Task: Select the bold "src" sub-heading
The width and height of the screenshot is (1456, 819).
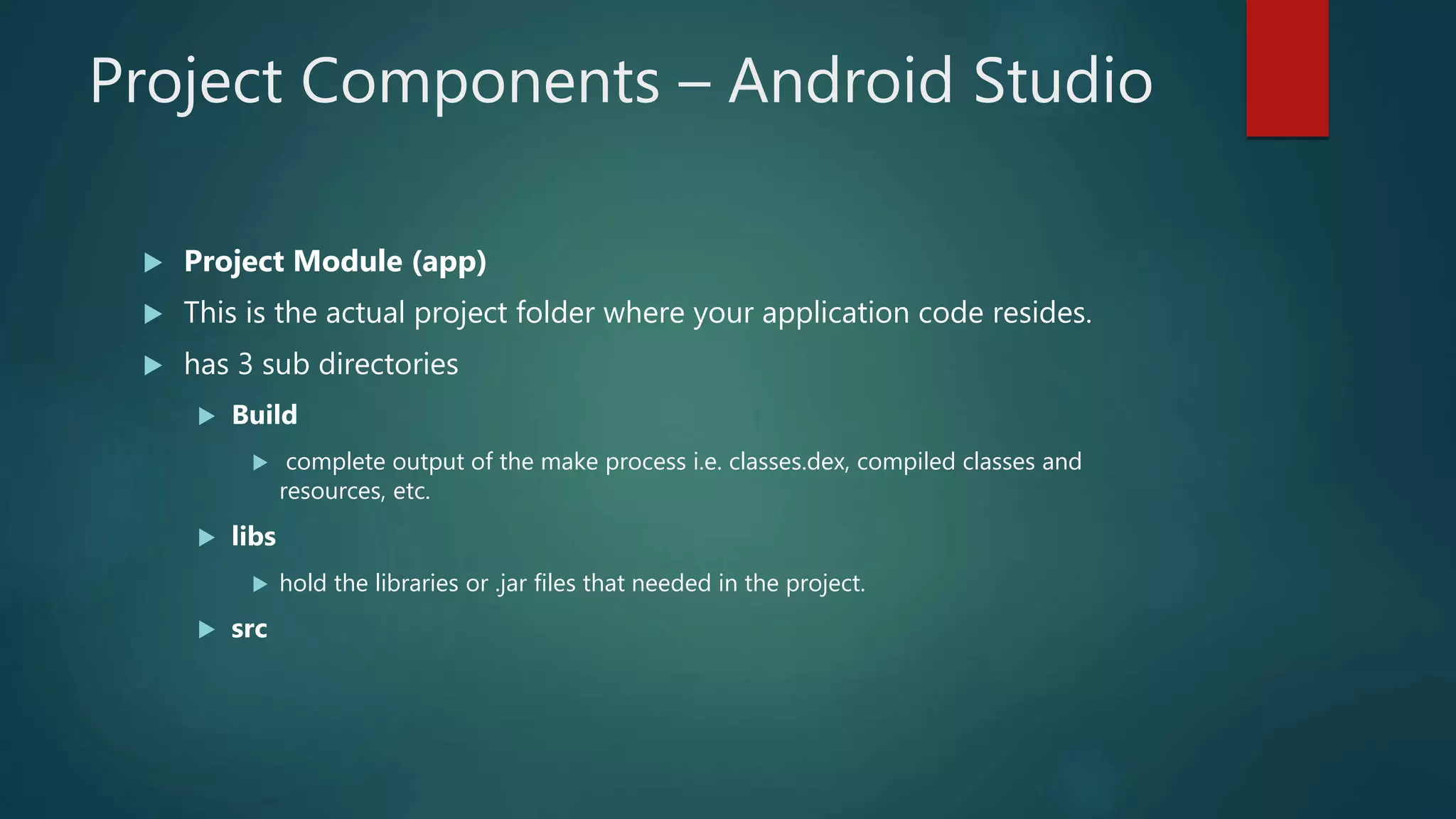Action: click(250, 629)
